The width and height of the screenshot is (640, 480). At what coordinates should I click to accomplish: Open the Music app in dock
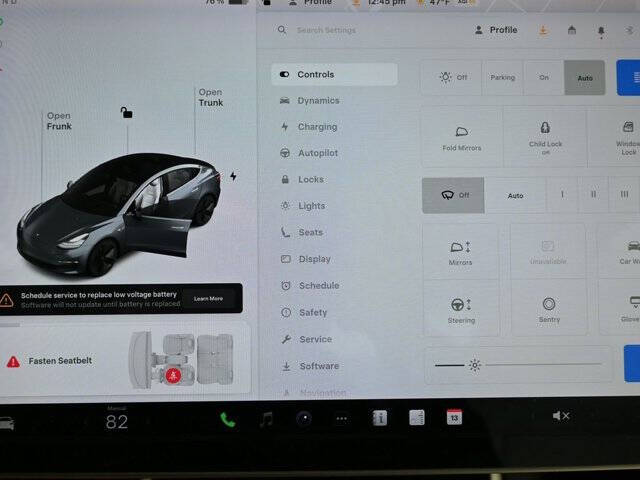(x=266, y=419)
